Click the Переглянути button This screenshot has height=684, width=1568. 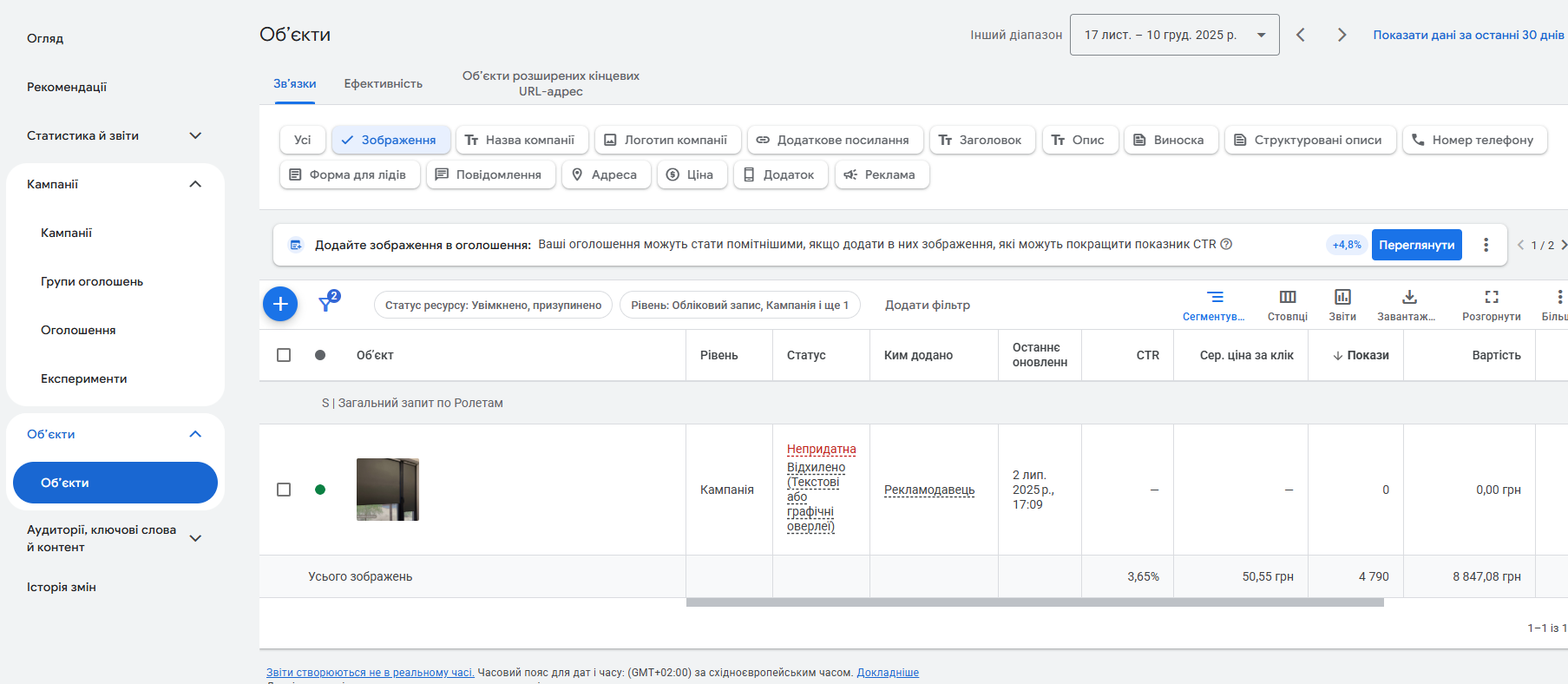[1416, 245]
